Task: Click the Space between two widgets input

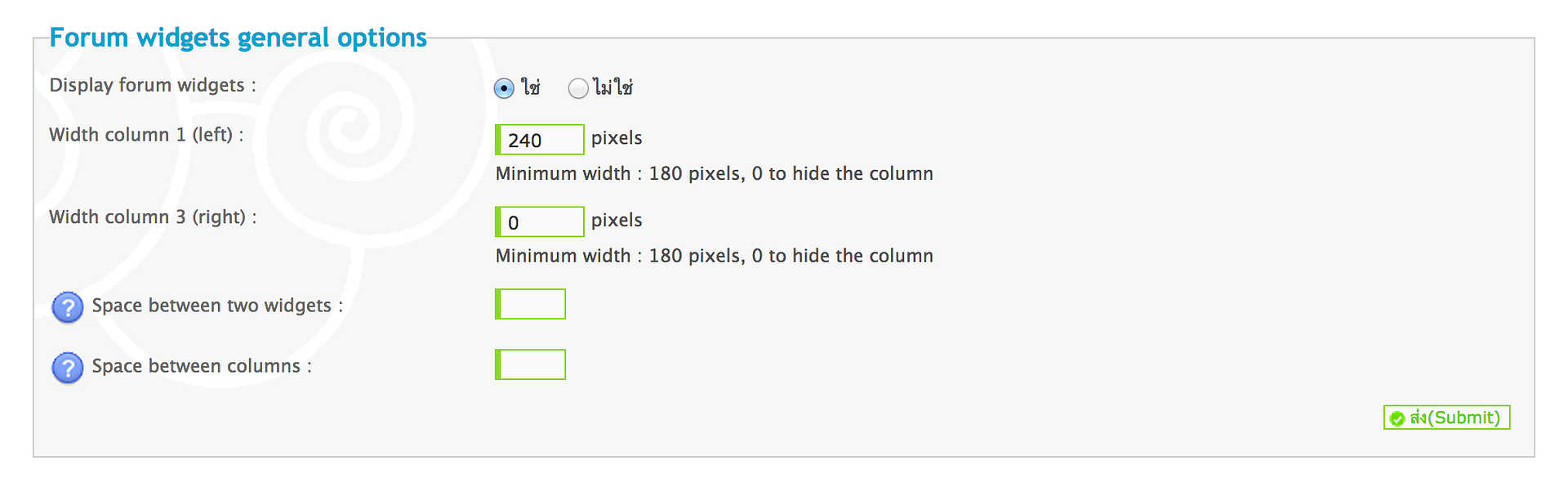Action: [531, 304]
